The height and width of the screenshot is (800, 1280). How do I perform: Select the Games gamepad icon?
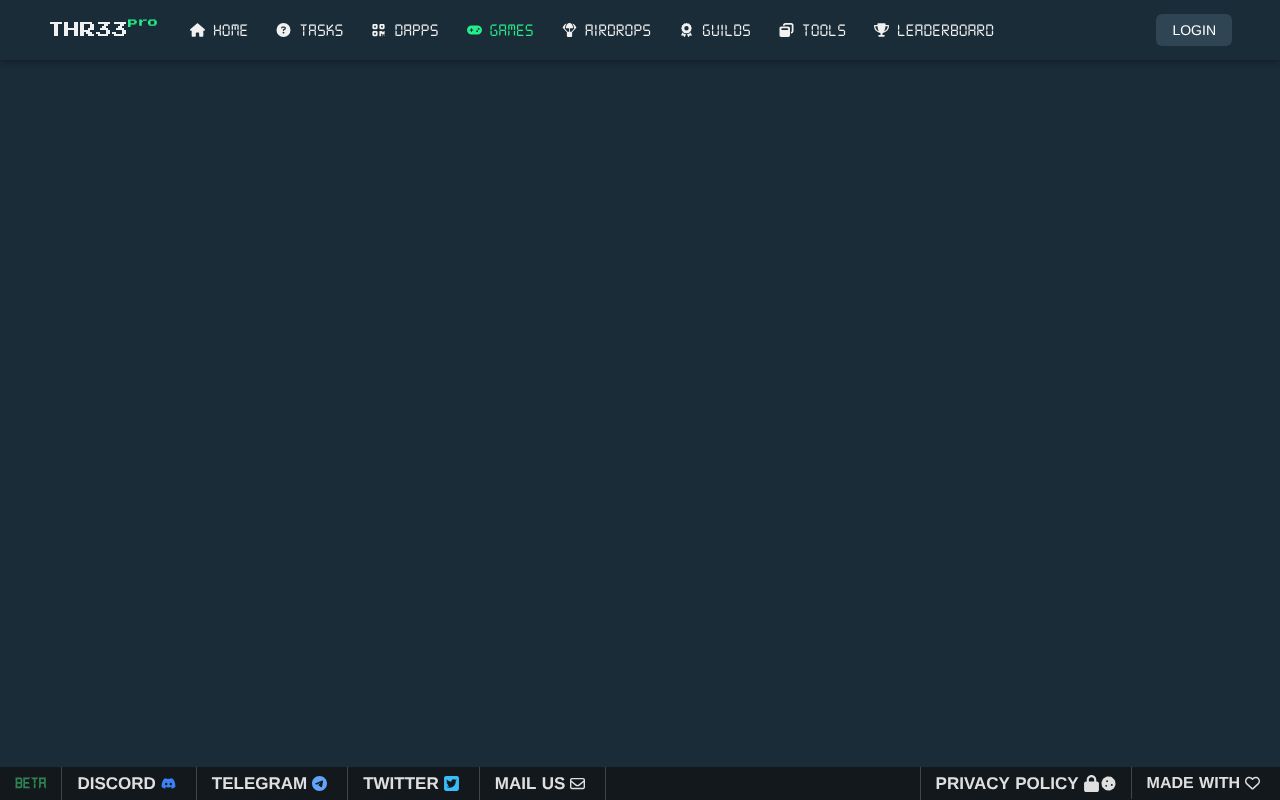[474, 30]
